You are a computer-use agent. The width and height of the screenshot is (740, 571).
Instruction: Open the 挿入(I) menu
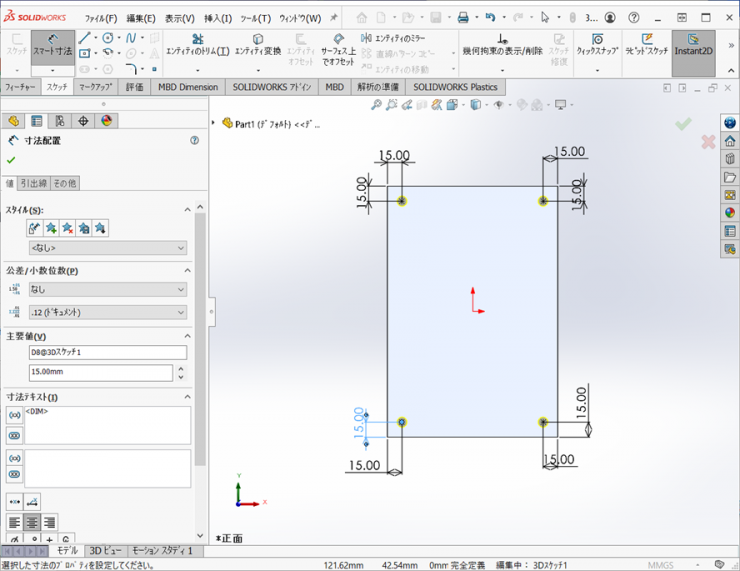point(217,18)
